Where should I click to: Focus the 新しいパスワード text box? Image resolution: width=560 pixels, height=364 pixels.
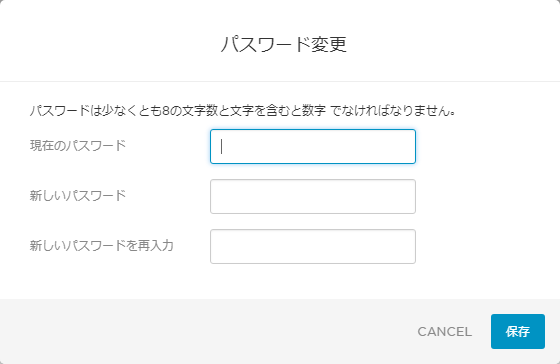tap(313, 196)
